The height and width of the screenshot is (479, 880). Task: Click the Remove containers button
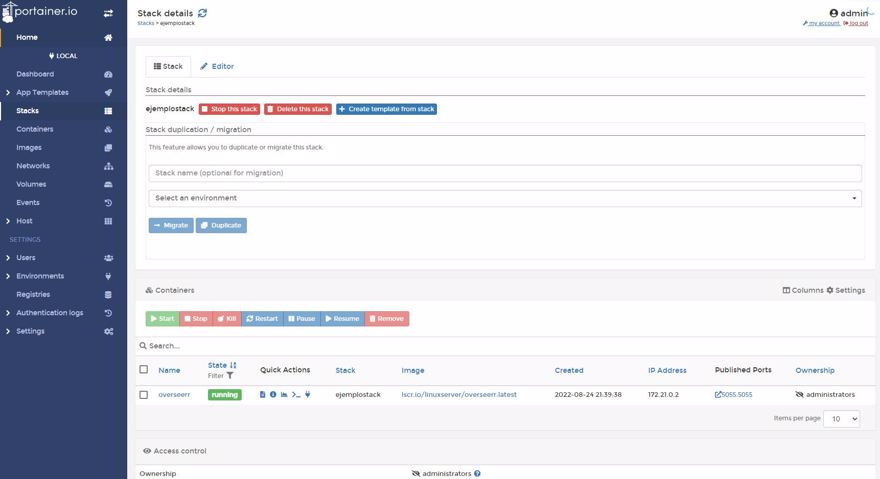(x=387, y=318)
